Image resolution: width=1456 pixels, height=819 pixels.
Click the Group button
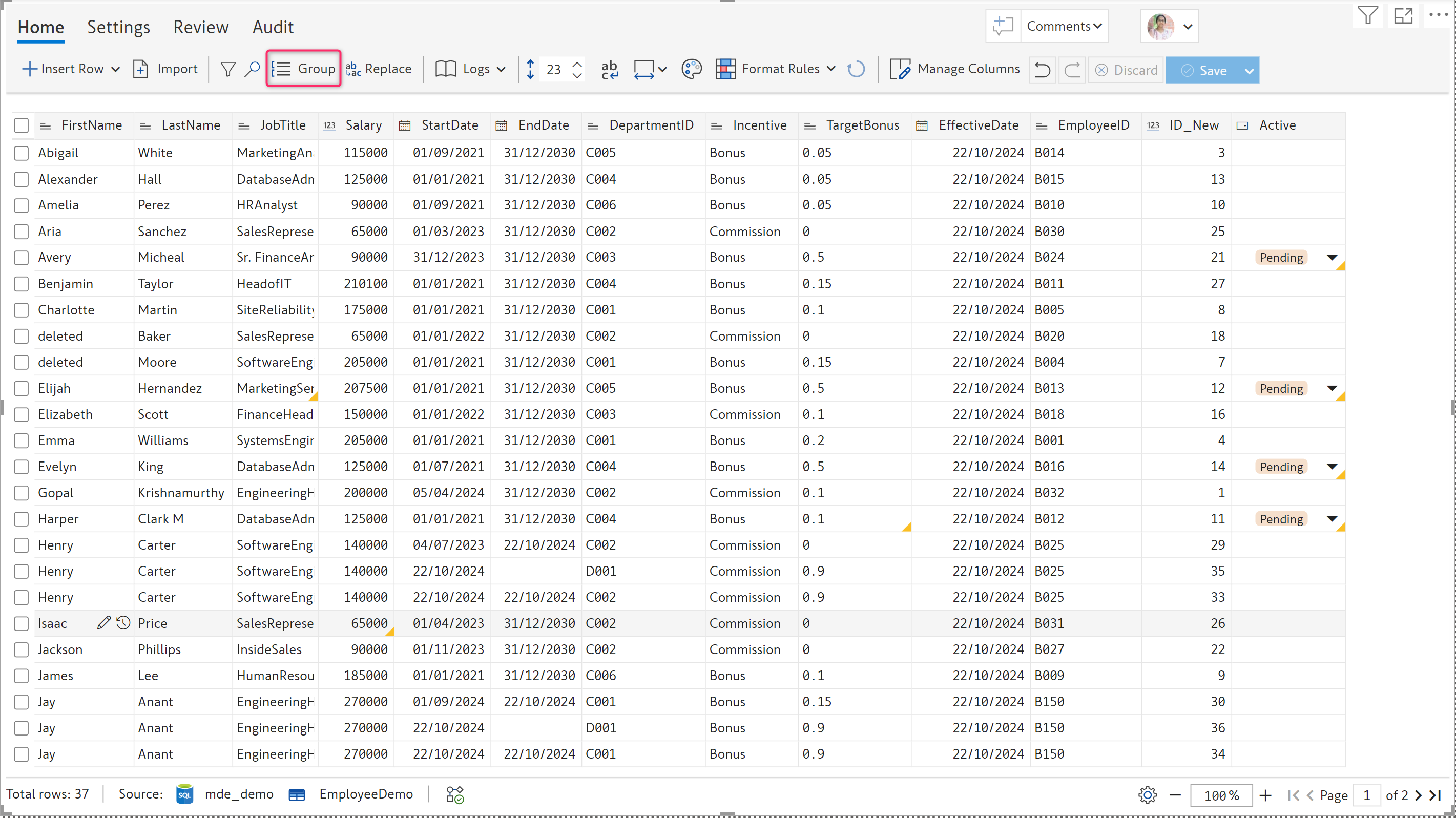tap(303, 69)
